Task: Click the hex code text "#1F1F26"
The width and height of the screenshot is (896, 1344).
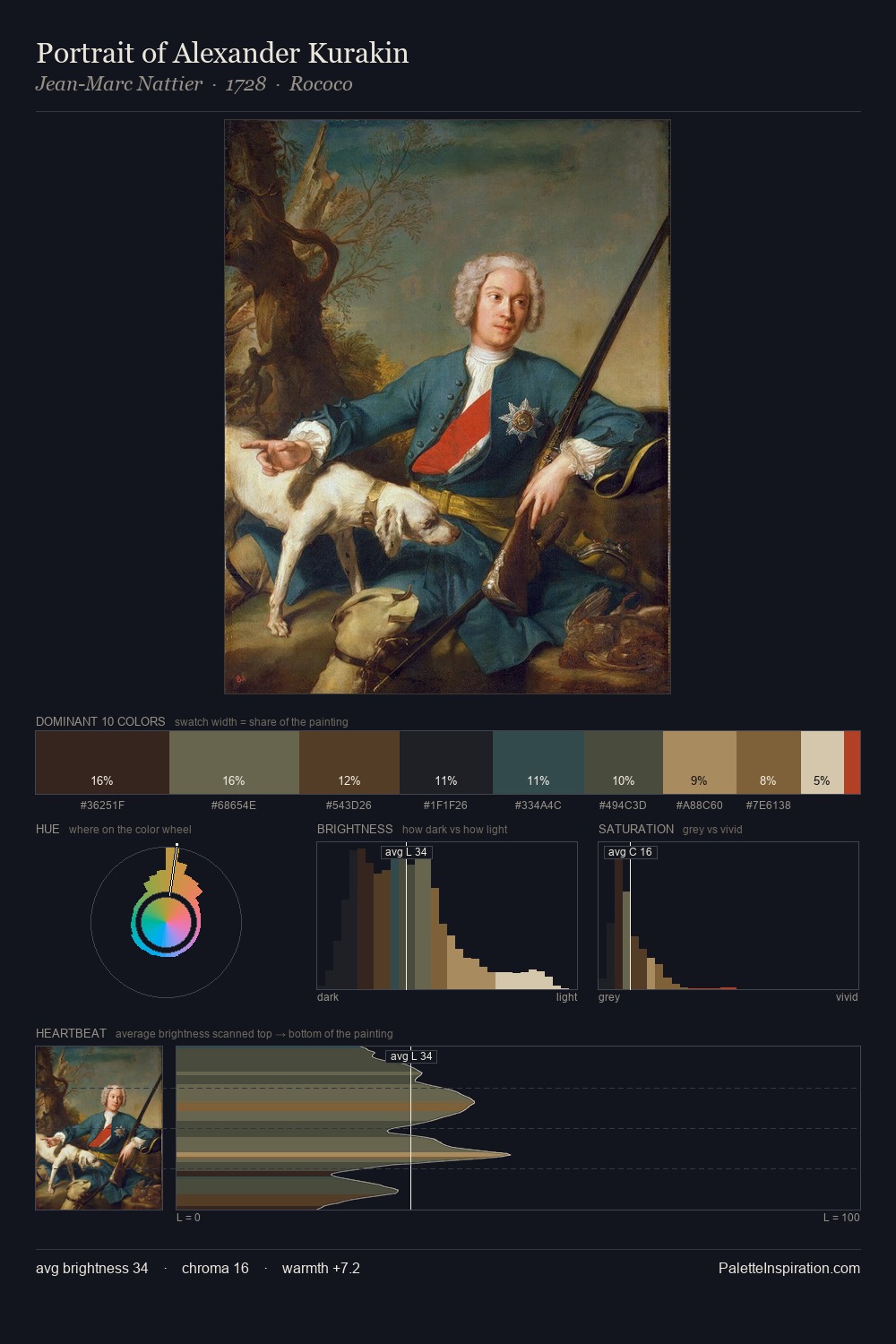Action: [446, 806]
